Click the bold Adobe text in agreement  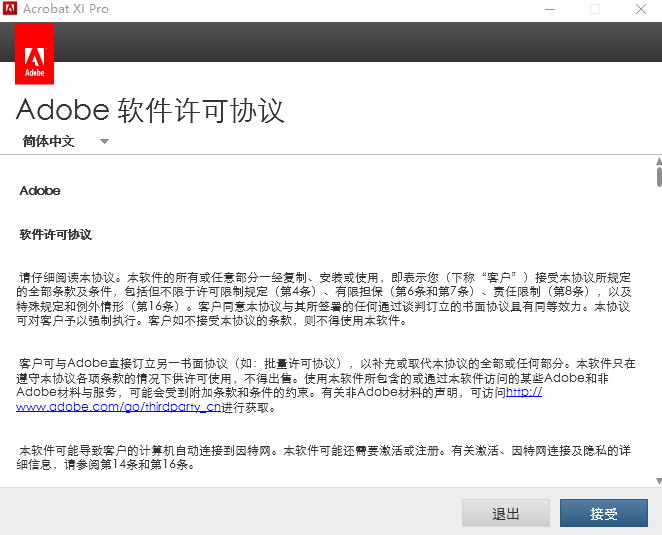coord(40,191)
